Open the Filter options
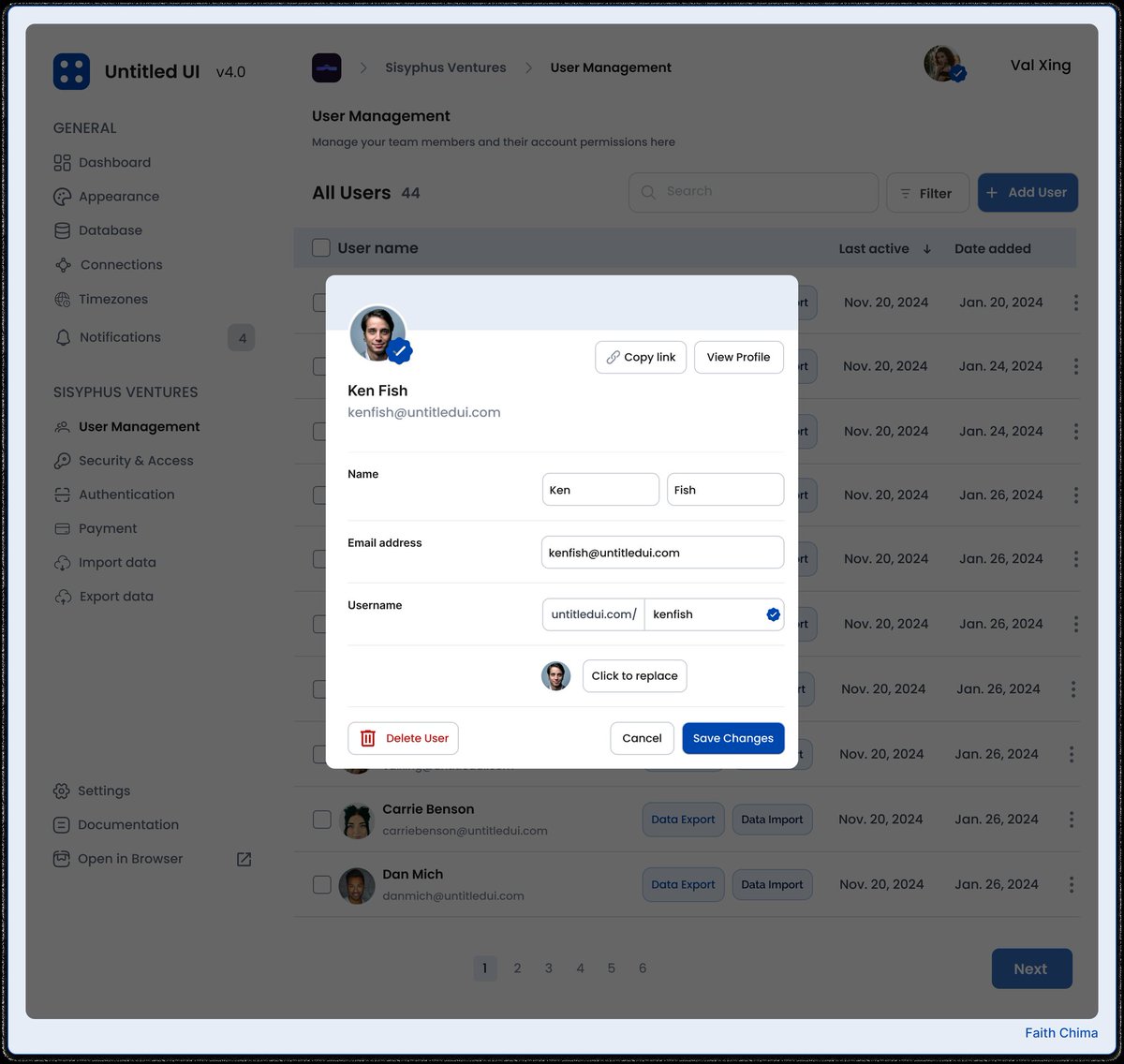The width and height of the screenshot is (1124, 1064). [927, 193]
